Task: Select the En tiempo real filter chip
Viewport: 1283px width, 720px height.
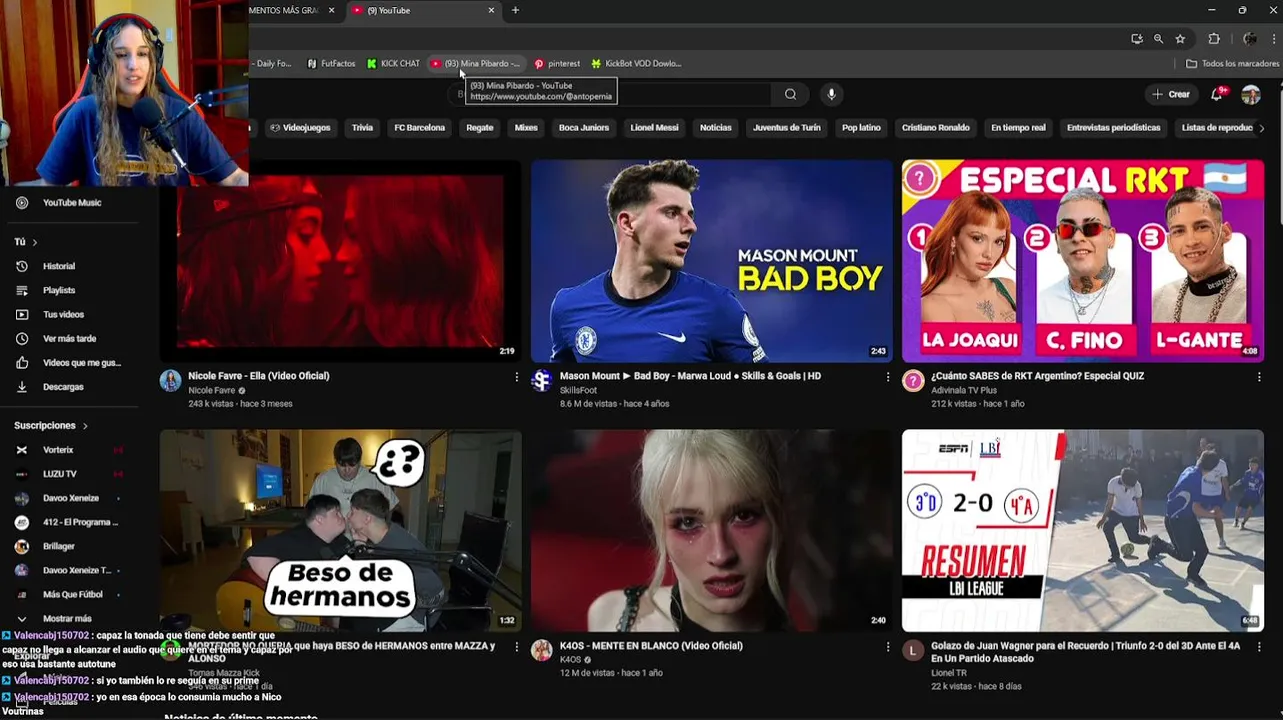Action: pyautogui.click(x=1018, y=128)
